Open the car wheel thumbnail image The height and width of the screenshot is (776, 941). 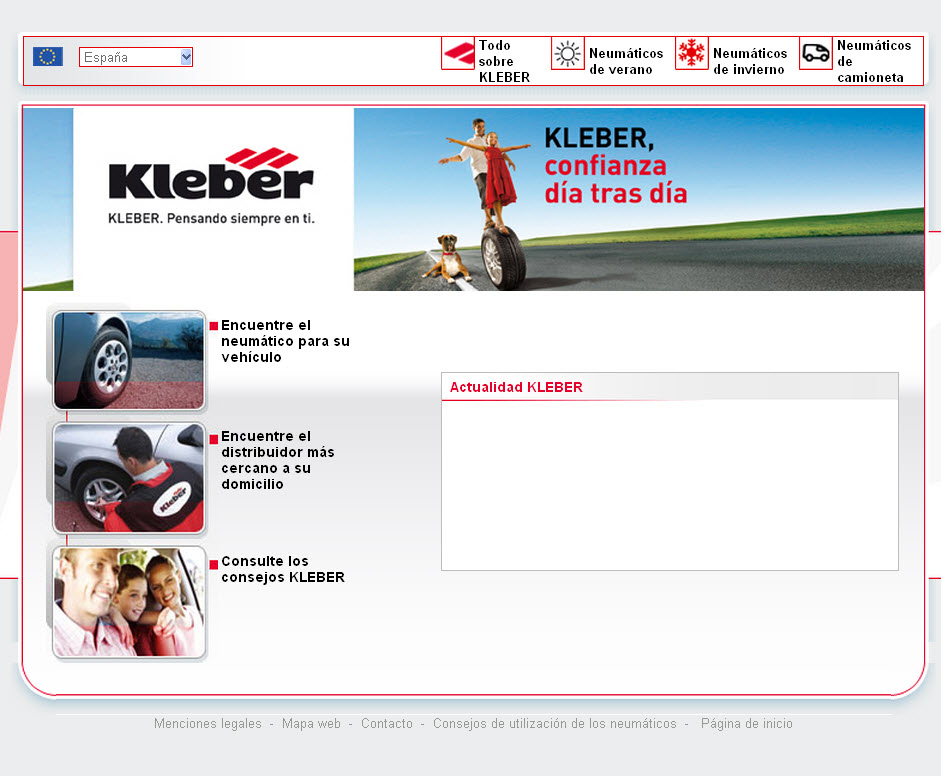tap(129, 360)
